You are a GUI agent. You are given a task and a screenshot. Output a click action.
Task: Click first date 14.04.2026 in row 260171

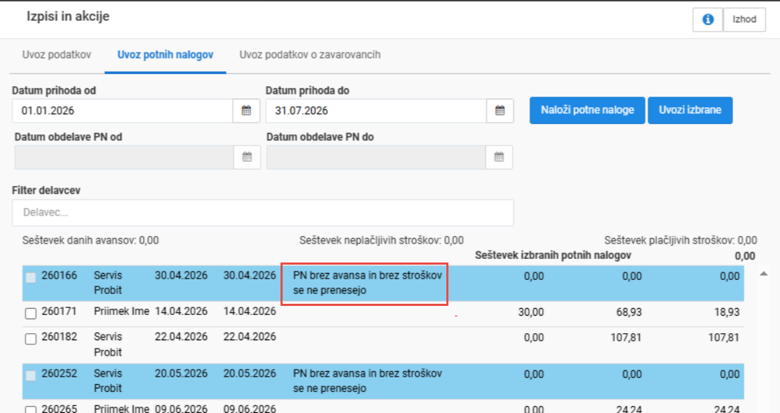pyautogui.click(x=181, y=311)
